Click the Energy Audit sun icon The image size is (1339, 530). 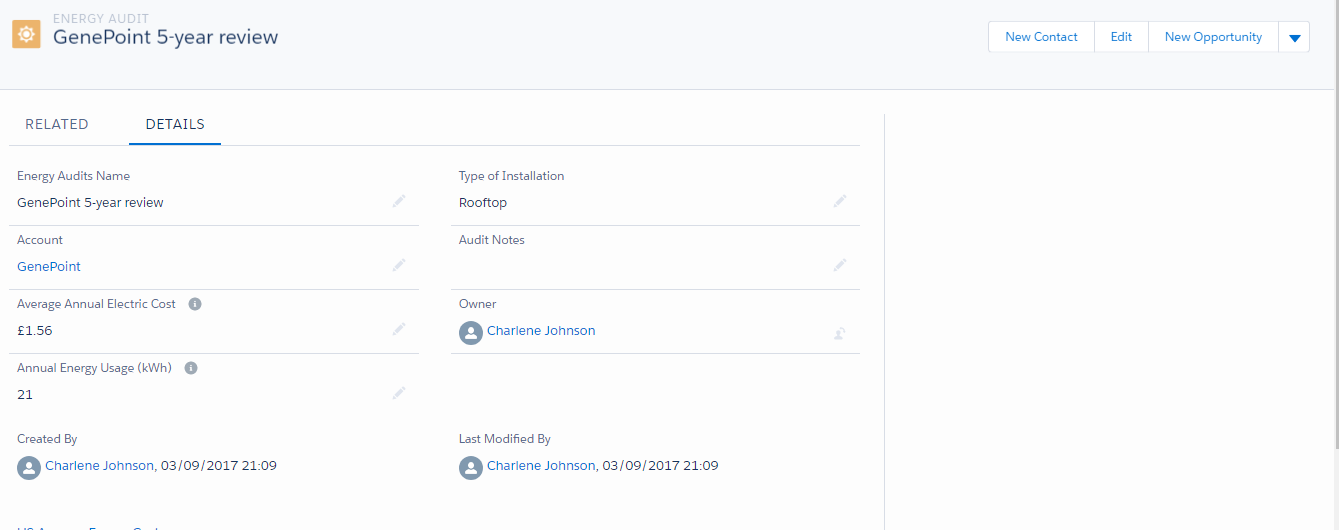26,35
